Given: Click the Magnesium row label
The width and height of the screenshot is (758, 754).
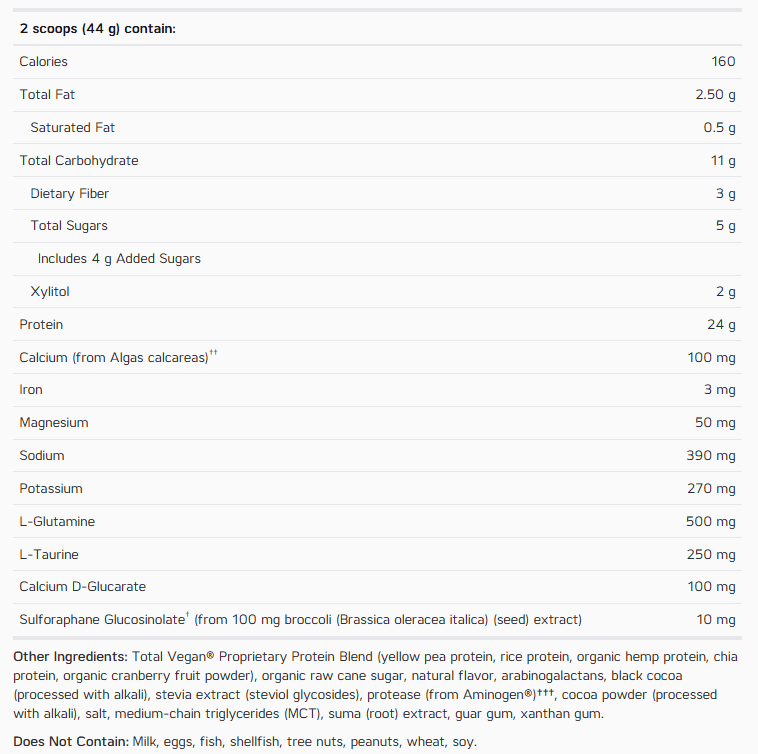Looking at the screenshot, I should 54,422.
